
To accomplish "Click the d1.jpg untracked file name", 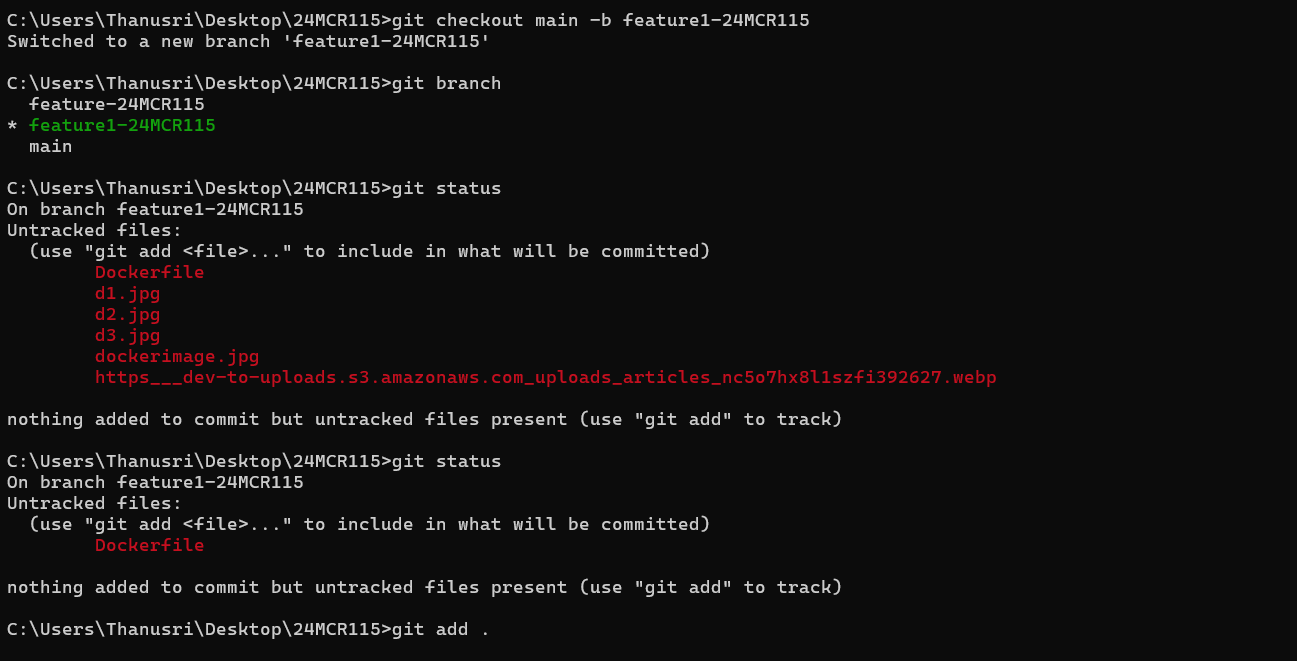I will [128, 293].
